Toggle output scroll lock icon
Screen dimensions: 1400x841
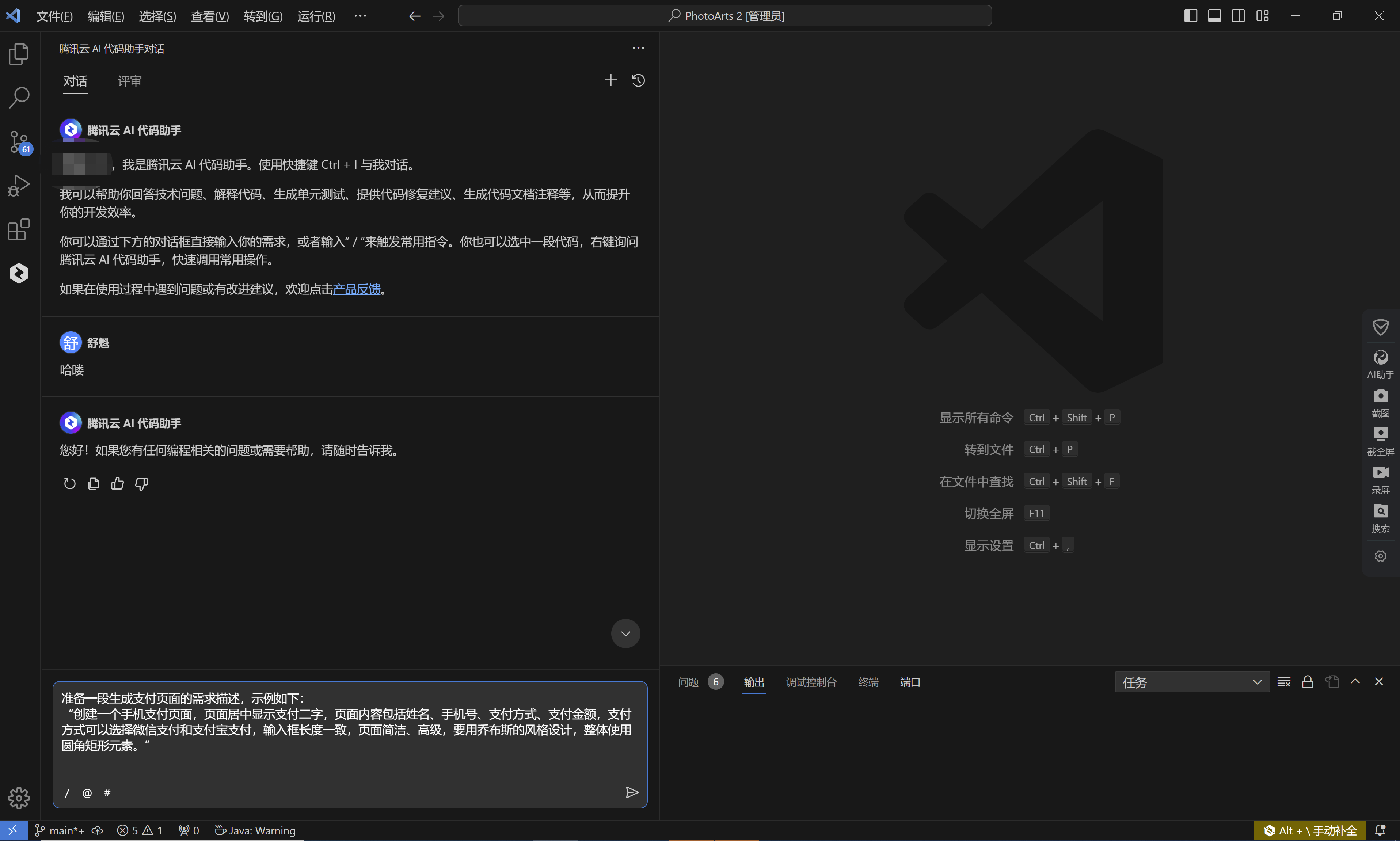(x=1308, y=682)
